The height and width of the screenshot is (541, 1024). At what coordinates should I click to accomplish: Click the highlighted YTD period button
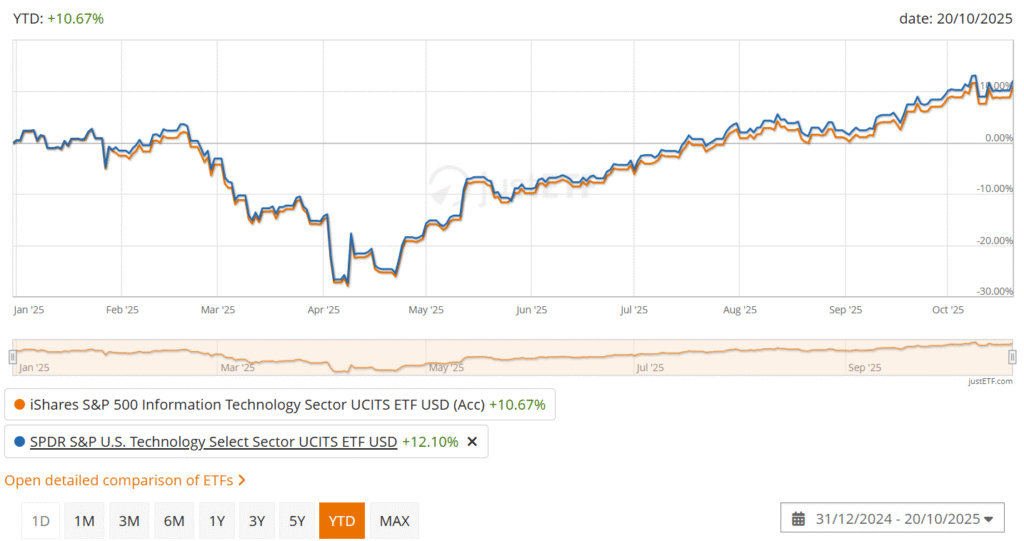(x=342, y=521)
